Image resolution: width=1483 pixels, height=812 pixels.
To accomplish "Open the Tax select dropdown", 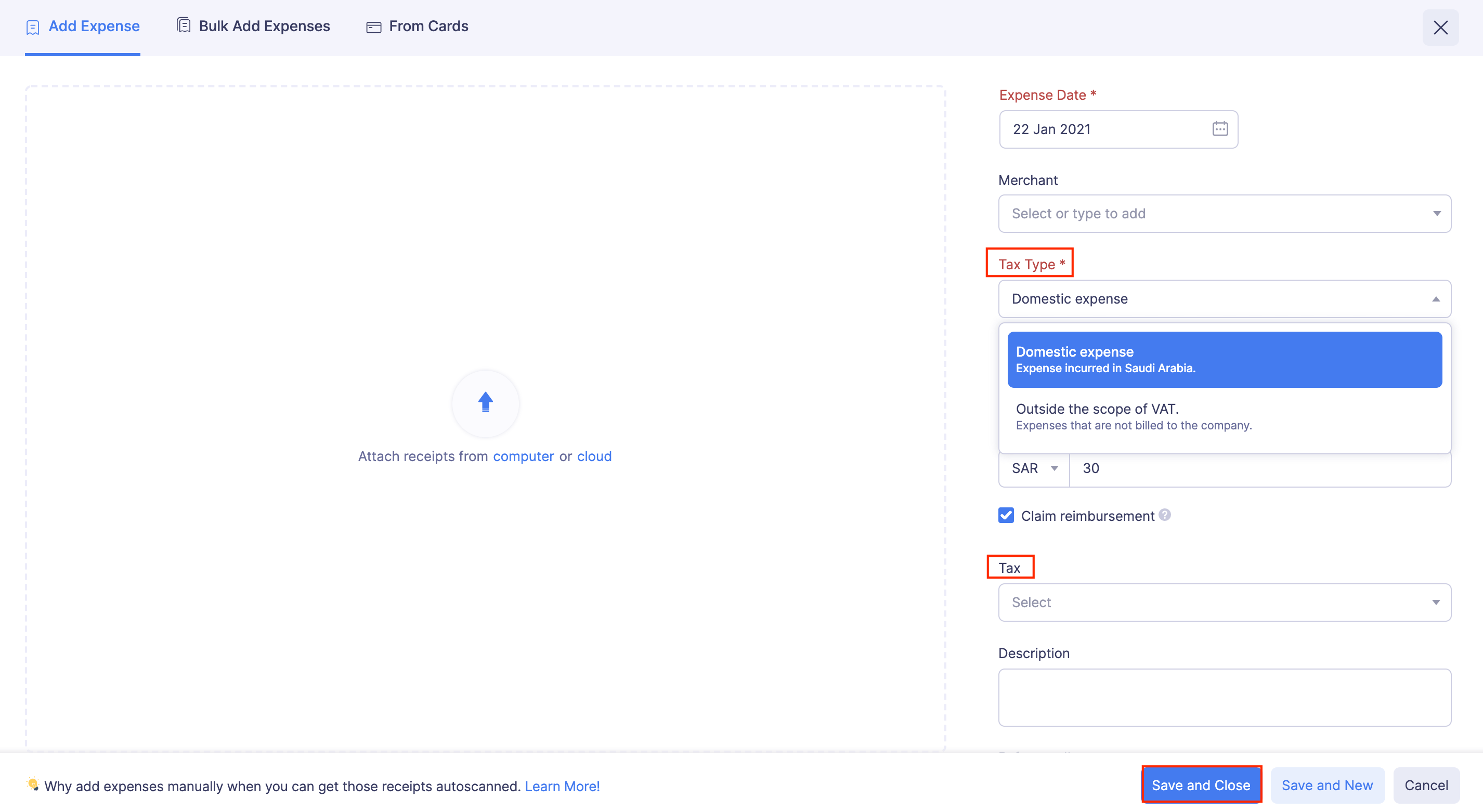I will click(1224, 602).
